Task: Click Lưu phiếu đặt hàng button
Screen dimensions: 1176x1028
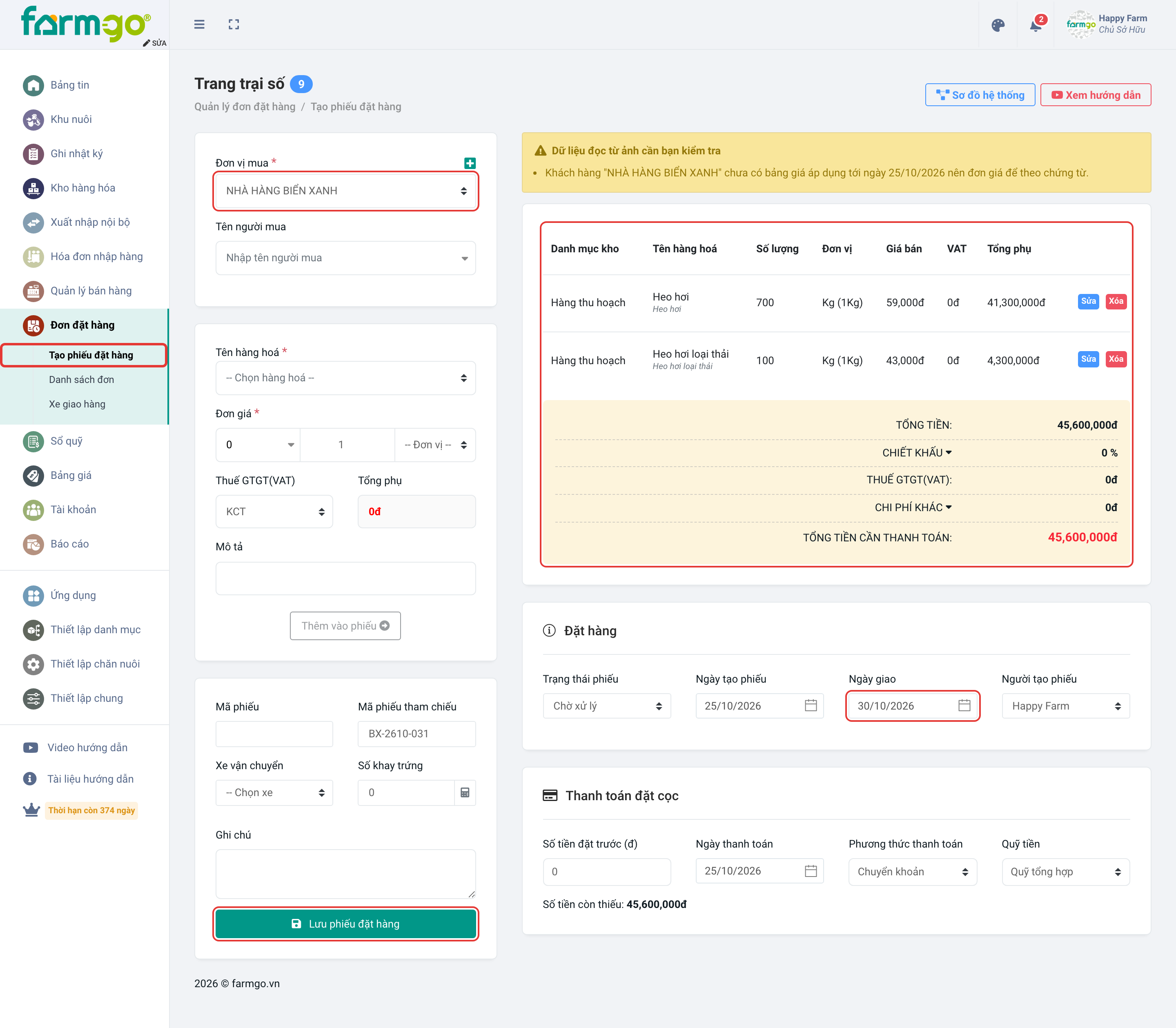Action: click(x=346, y=923)
